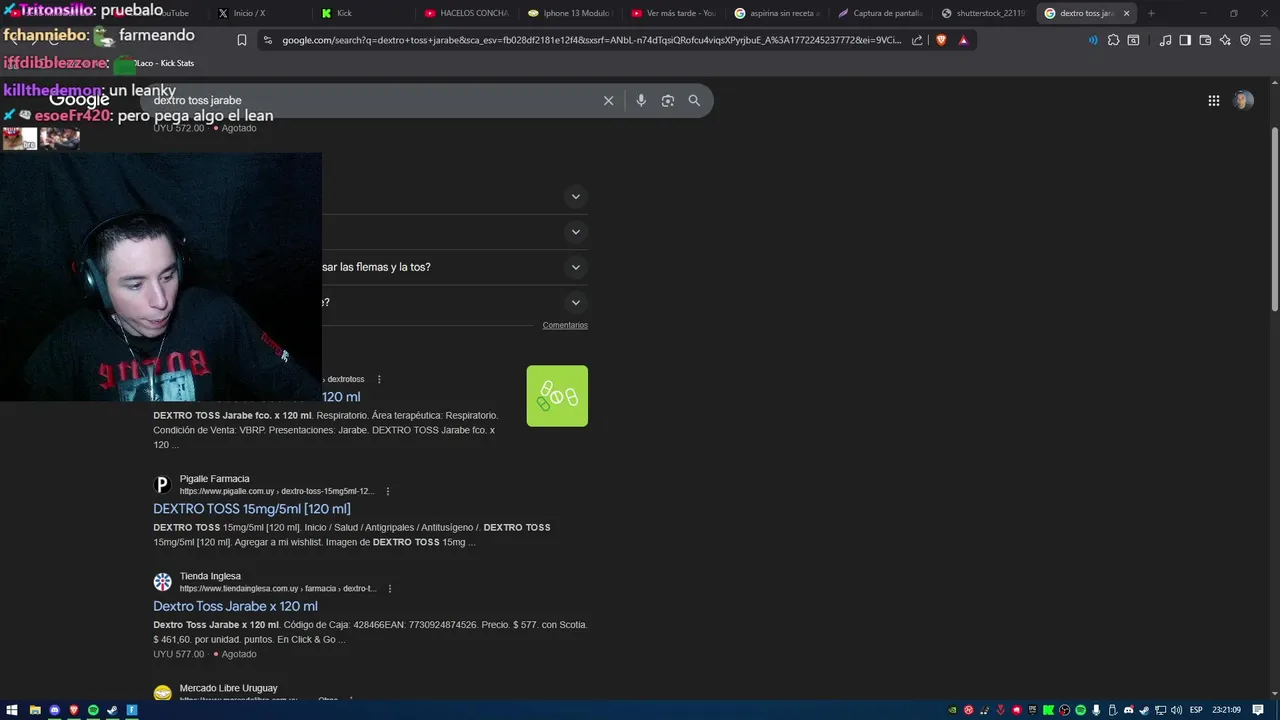
Task: Open more options for Pigalle Farmacia result
Action: pos(388,491)
